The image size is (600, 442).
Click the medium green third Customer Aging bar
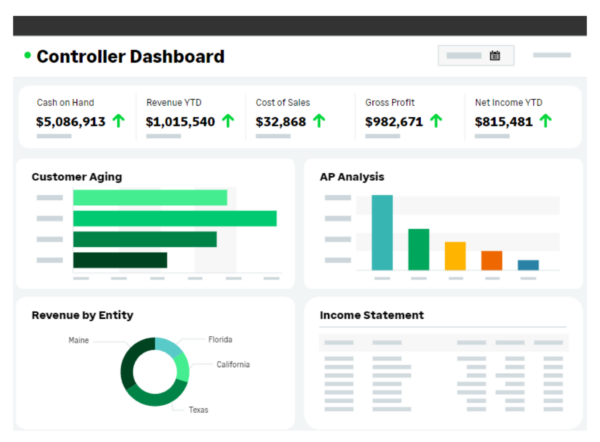coord(145,239)
